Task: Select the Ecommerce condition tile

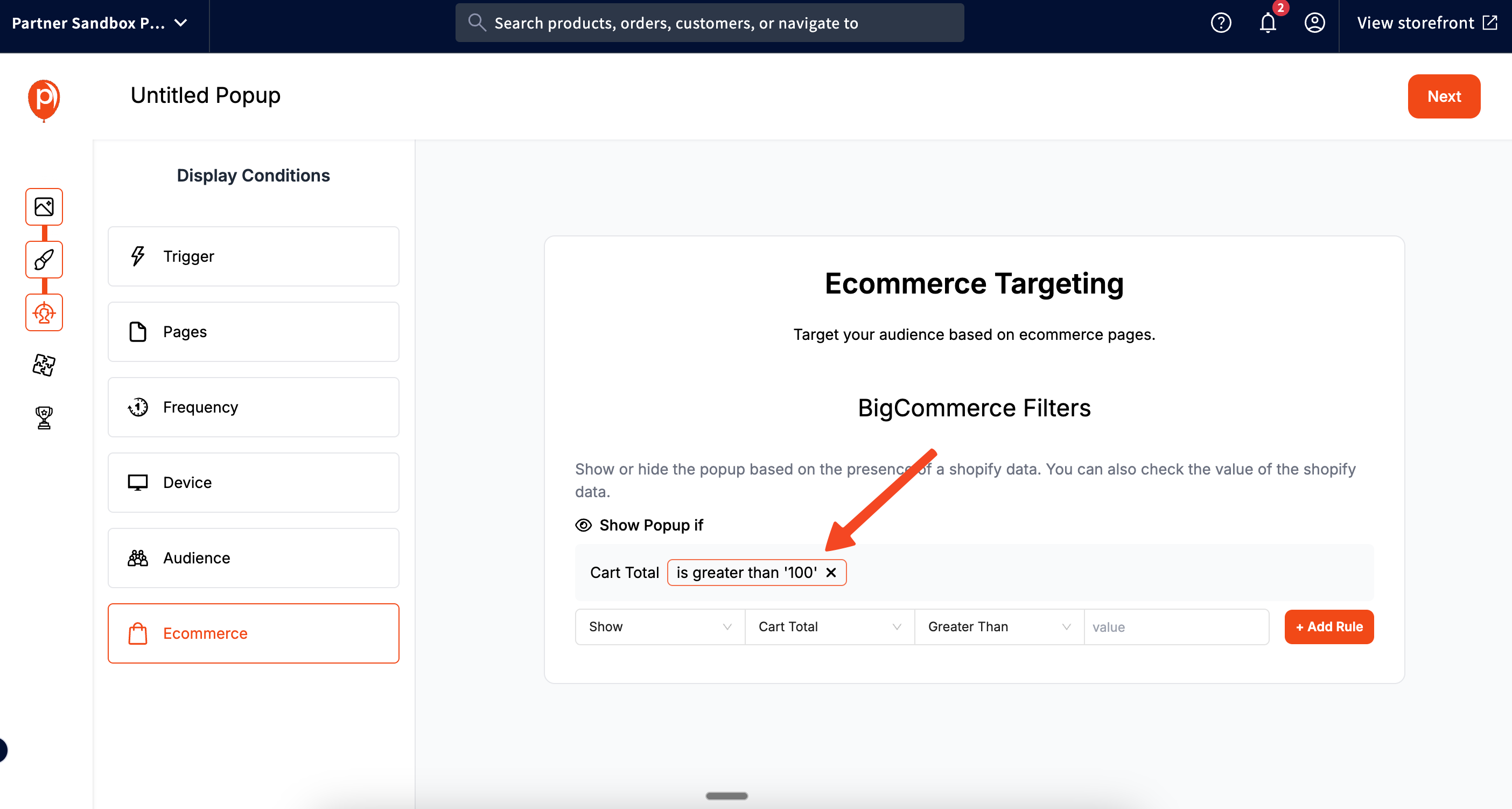Action: pos(254,633)
